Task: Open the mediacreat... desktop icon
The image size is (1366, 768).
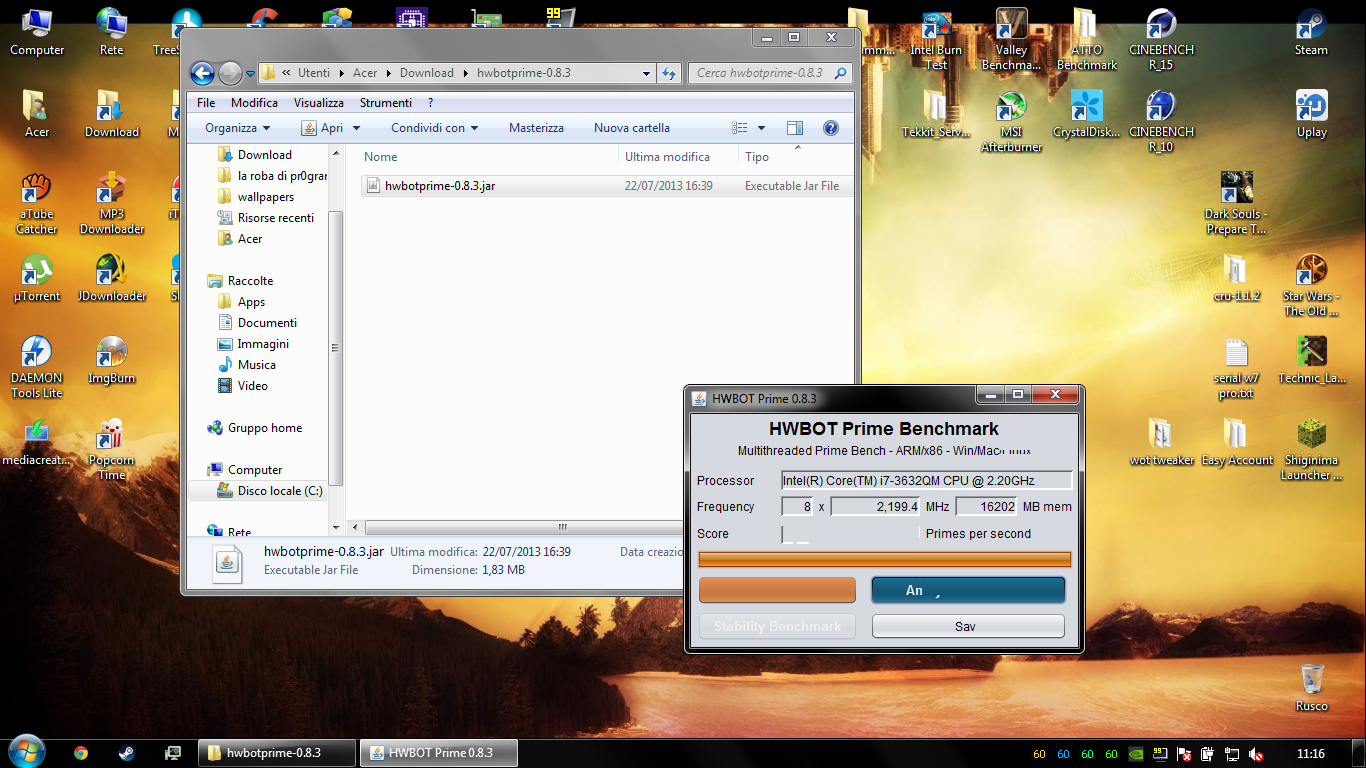Action: click(37, 442)
